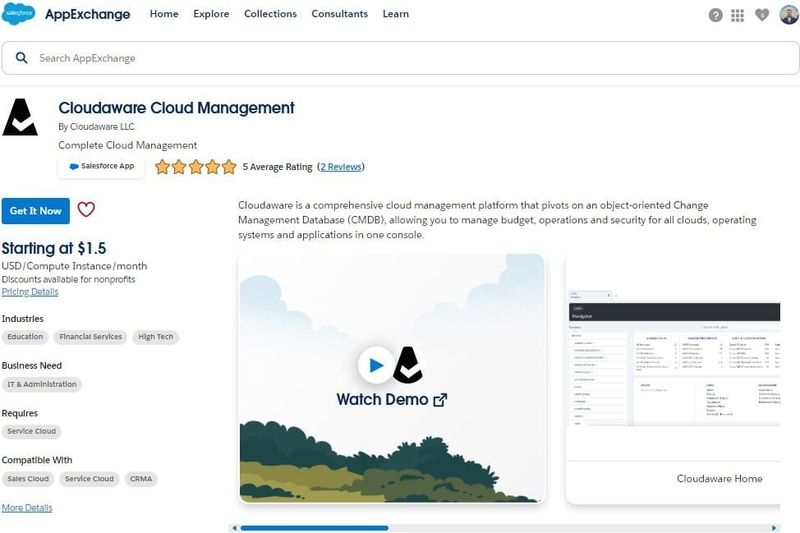Screen dimensions: 800x533
Task: Open the Collections menu
Action: click(x=270, y=14)
